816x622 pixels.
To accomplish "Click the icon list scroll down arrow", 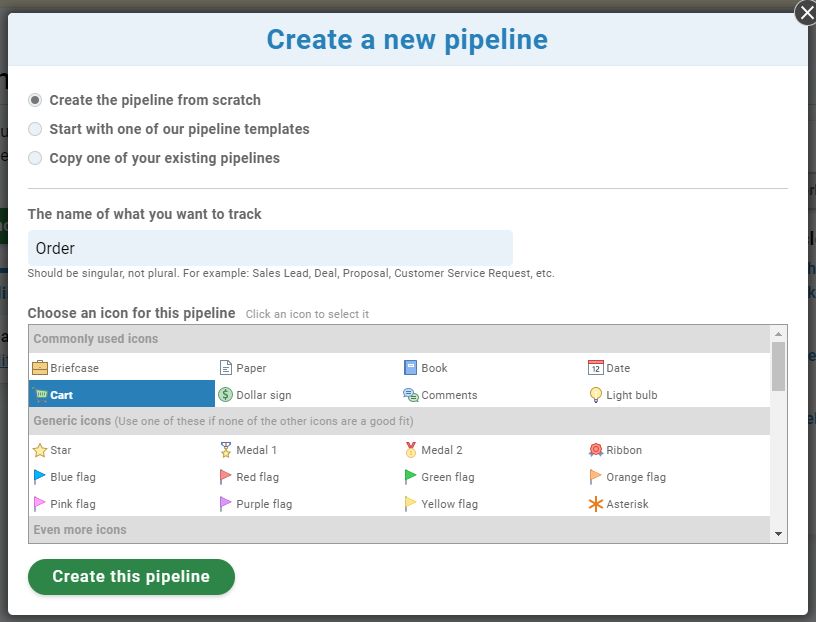I will coord(779,534).
